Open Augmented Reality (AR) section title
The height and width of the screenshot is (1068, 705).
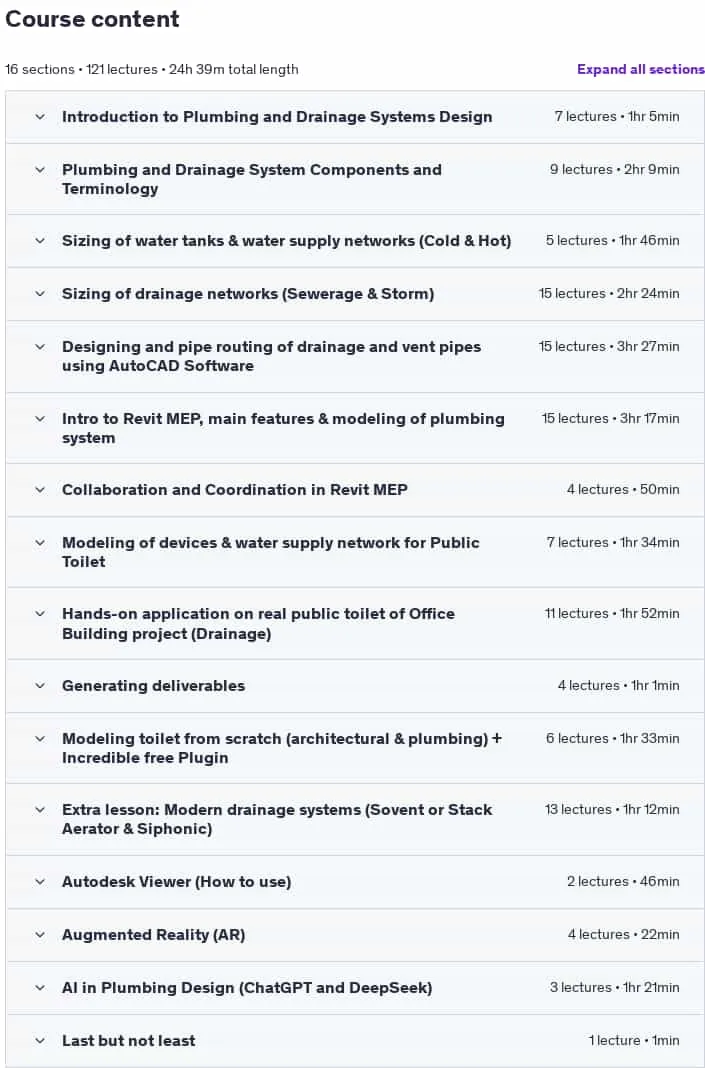coord(153,935)
